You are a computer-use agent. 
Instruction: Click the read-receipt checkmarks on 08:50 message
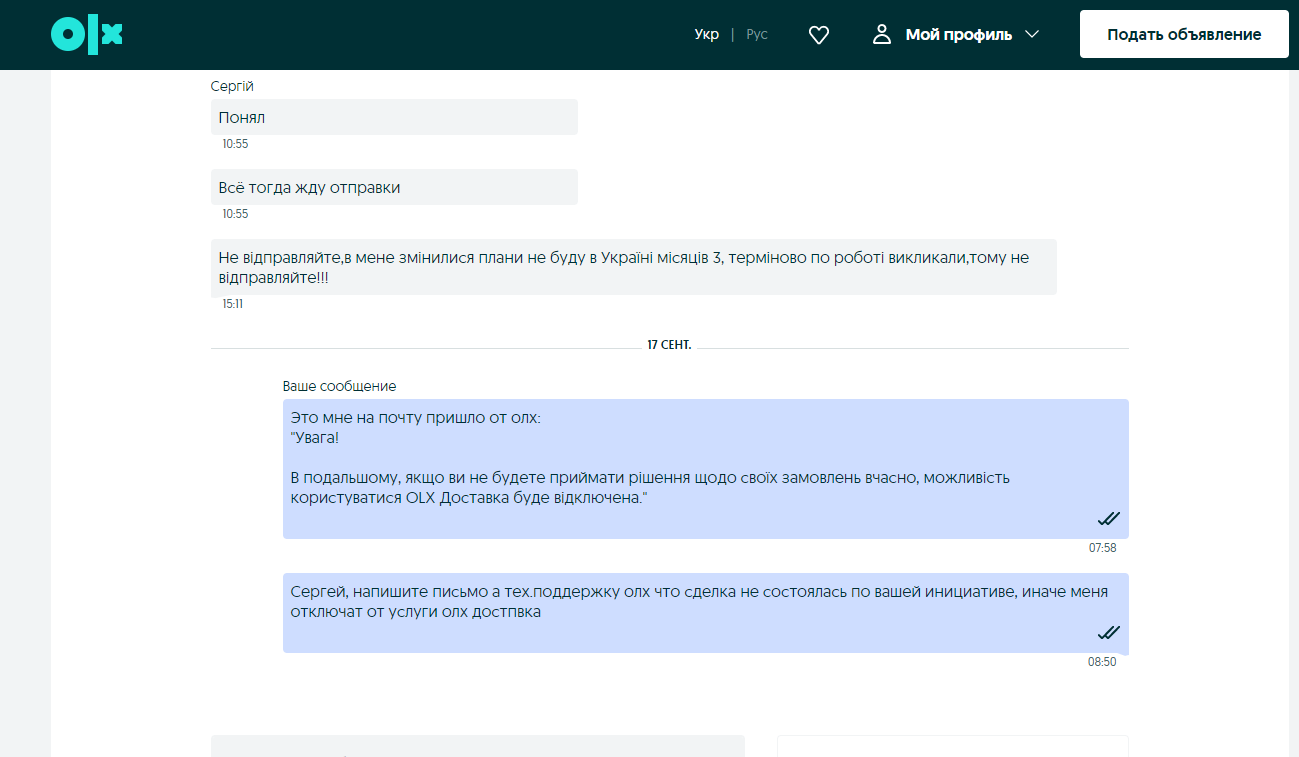point(1108,632)
